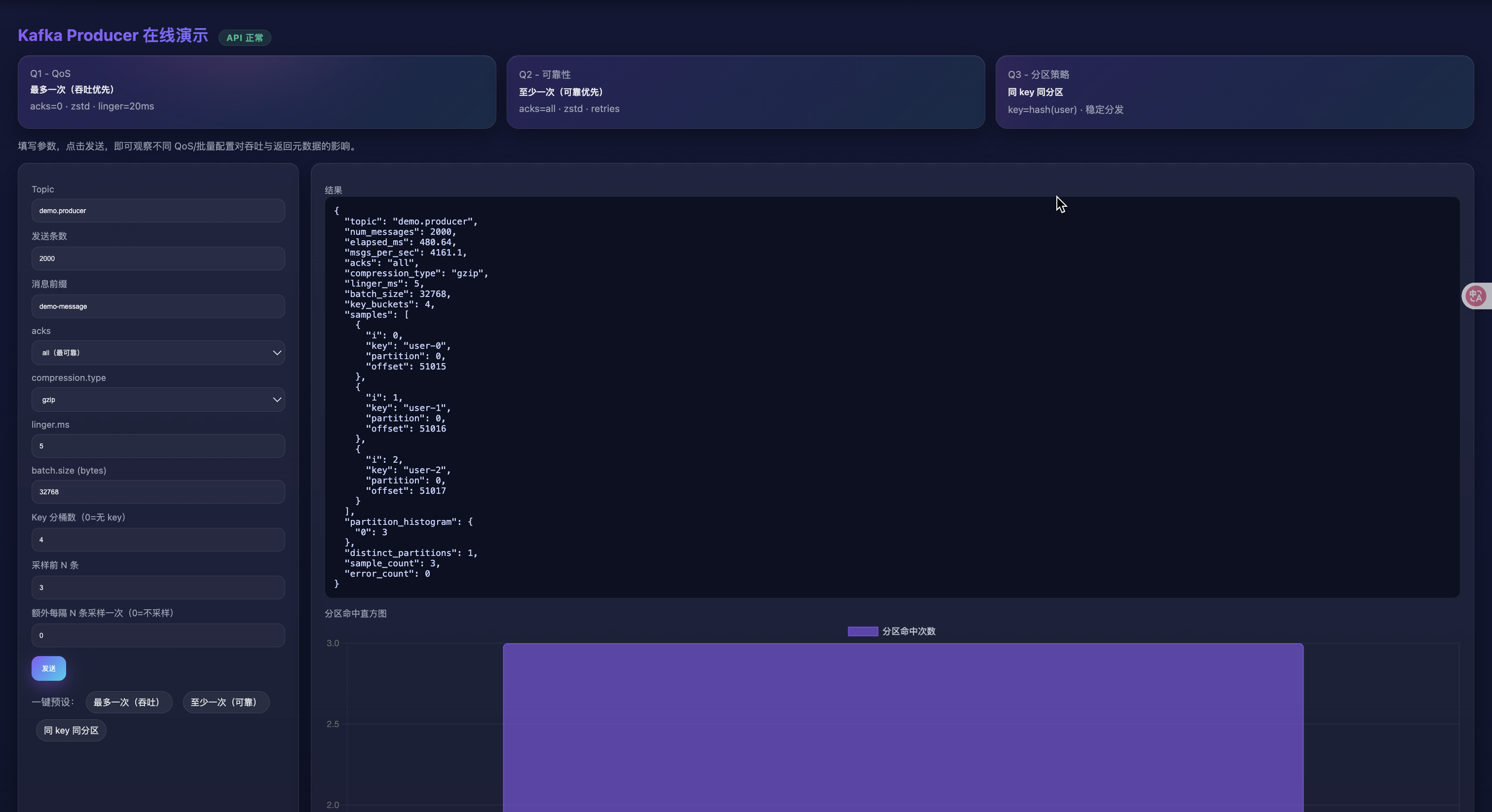The width and height of the screenshot is (1492, 812).
Task: Apply the 同 key 同分区 preset
Action: click(x=71, y=730)
